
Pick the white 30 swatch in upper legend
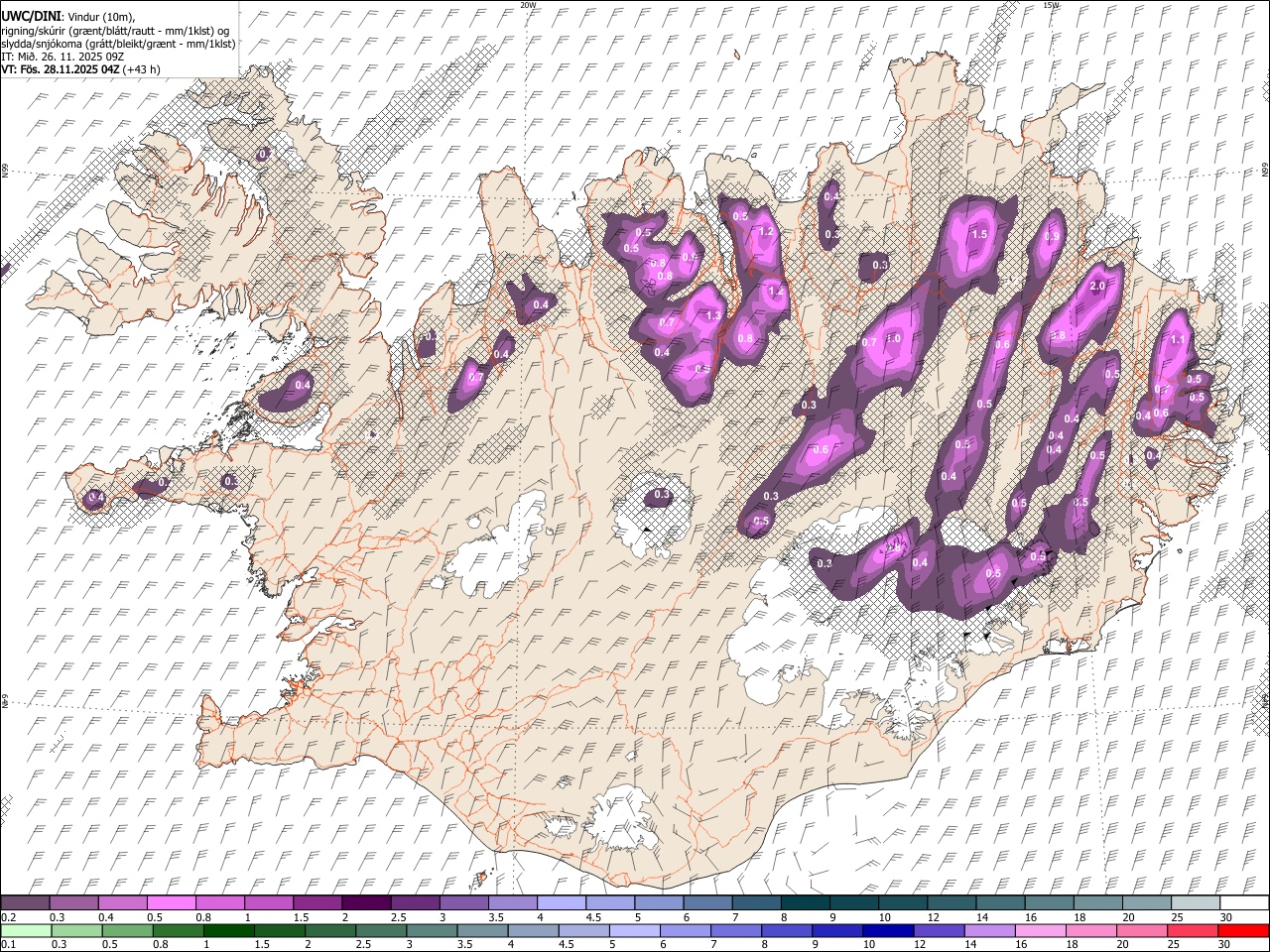[1243, 903]
